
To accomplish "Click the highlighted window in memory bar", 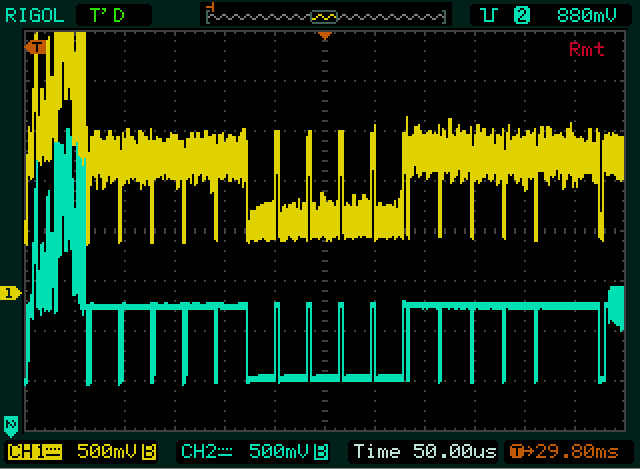I will click(x=324, y=16).
